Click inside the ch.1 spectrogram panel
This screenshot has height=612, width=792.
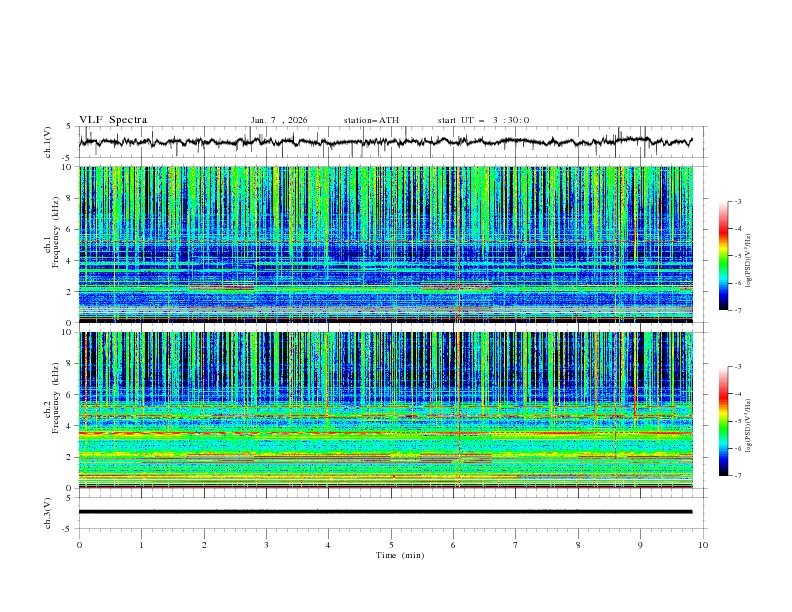[390, 244]
